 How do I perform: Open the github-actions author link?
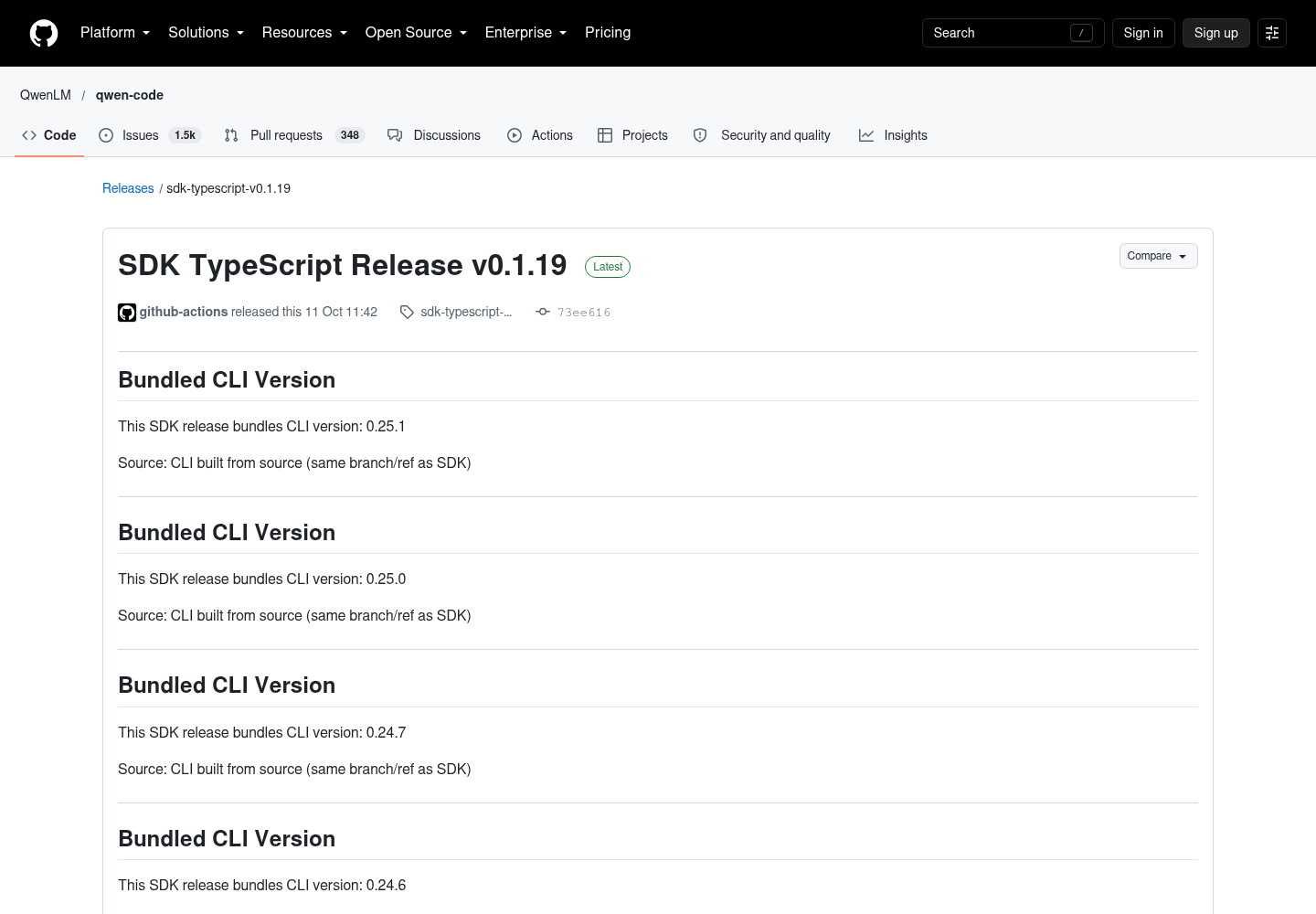click(x=184, y=312)
